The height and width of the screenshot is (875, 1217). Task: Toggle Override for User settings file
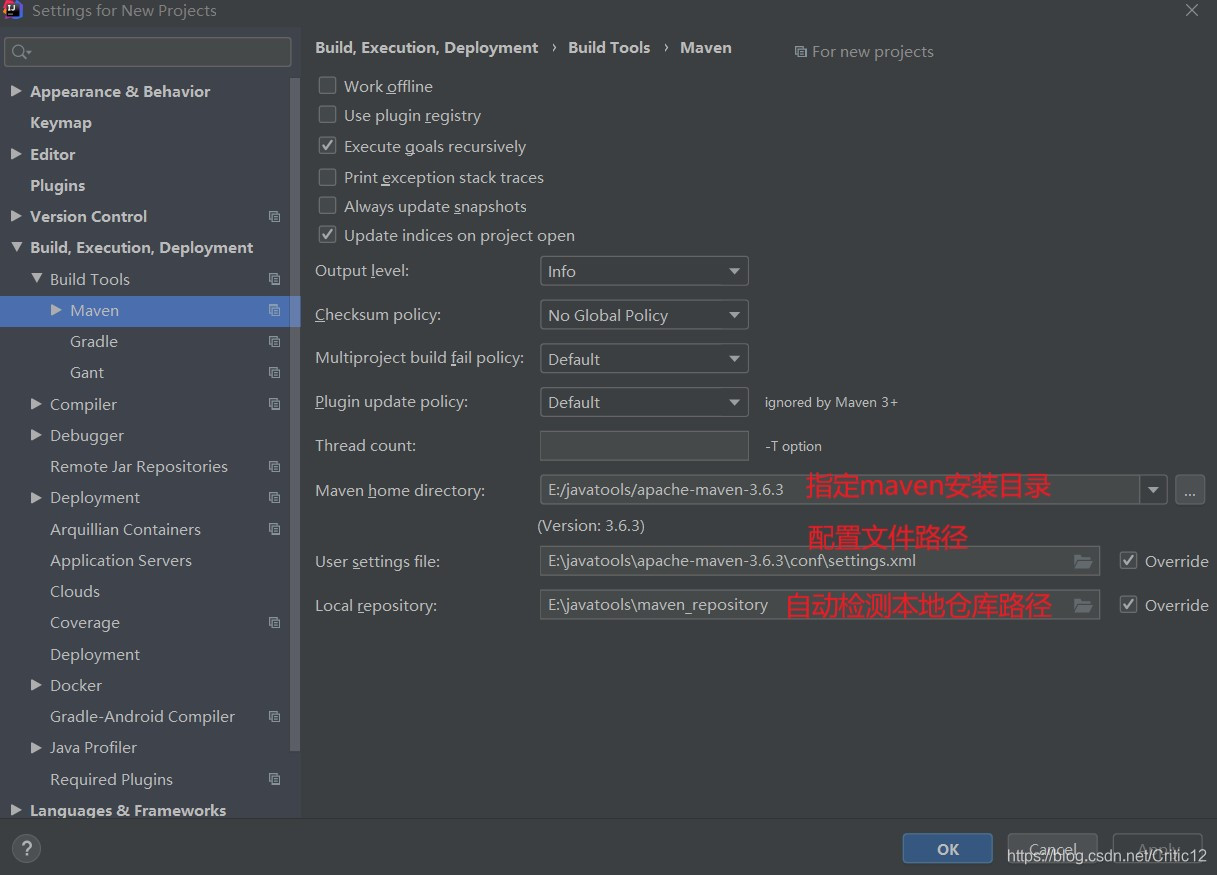point(1128,561)
